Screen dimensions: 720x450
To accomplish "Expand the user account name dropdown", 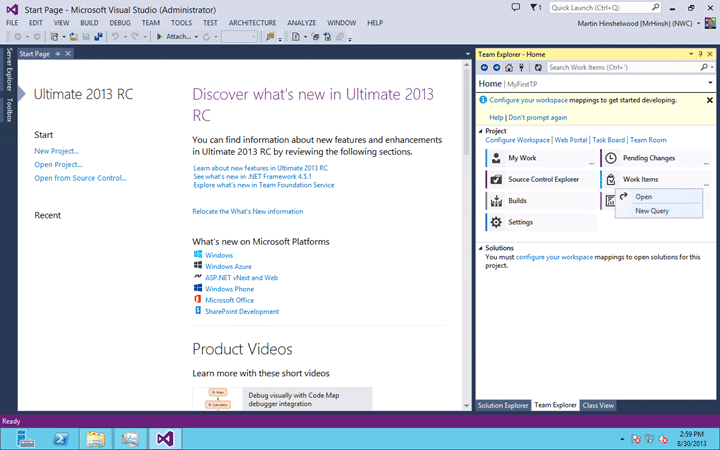I will [x=698, y=23].
